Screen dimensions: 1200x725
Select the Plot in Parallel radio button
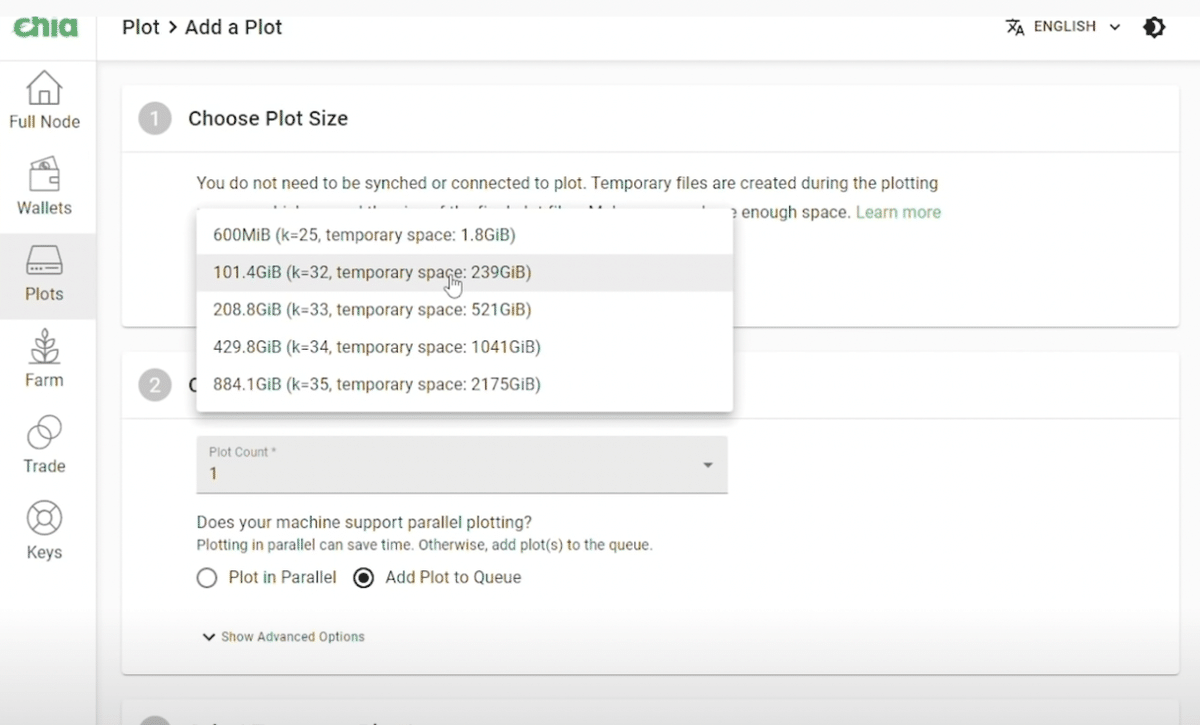pos(207,578)
